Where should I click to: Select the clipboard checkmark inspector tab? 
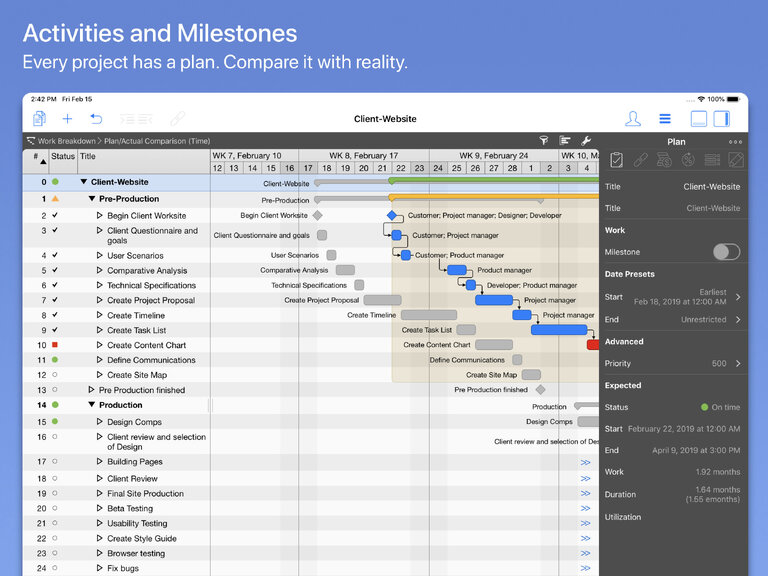(616, 160)
